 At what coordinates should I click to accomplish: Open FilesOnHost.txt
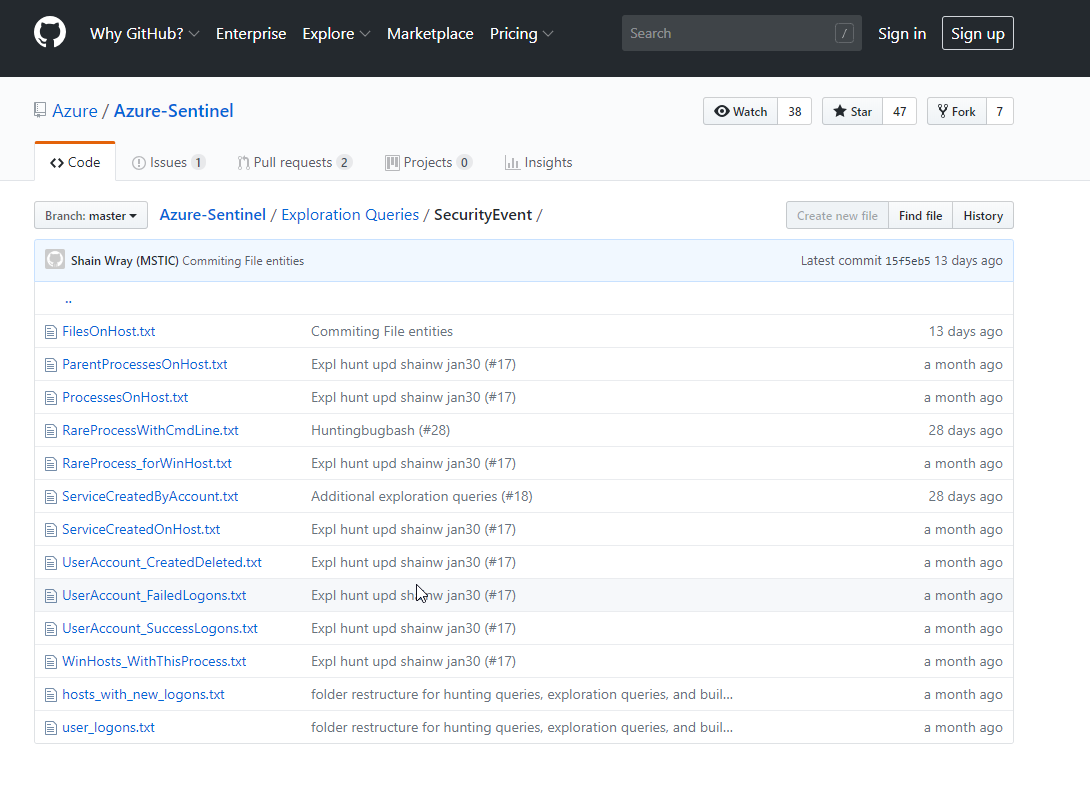pyautogui.click(x=108, y=332)
